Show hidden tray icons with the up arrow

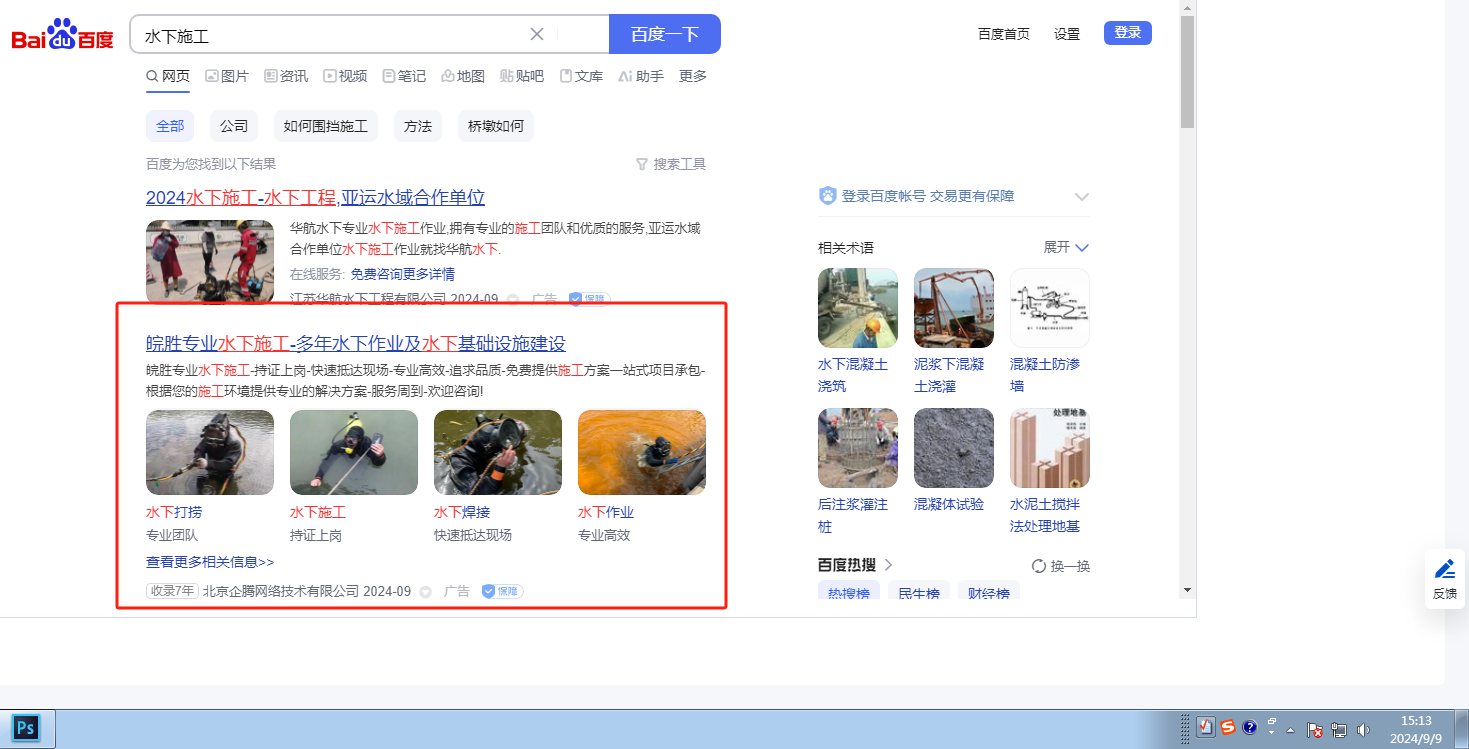pos(1290,730)
